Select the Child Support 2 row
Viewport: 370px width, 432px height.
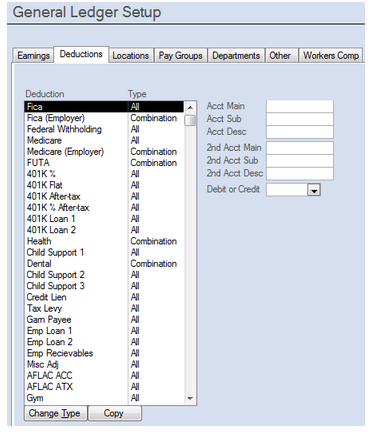coord(104,275)
